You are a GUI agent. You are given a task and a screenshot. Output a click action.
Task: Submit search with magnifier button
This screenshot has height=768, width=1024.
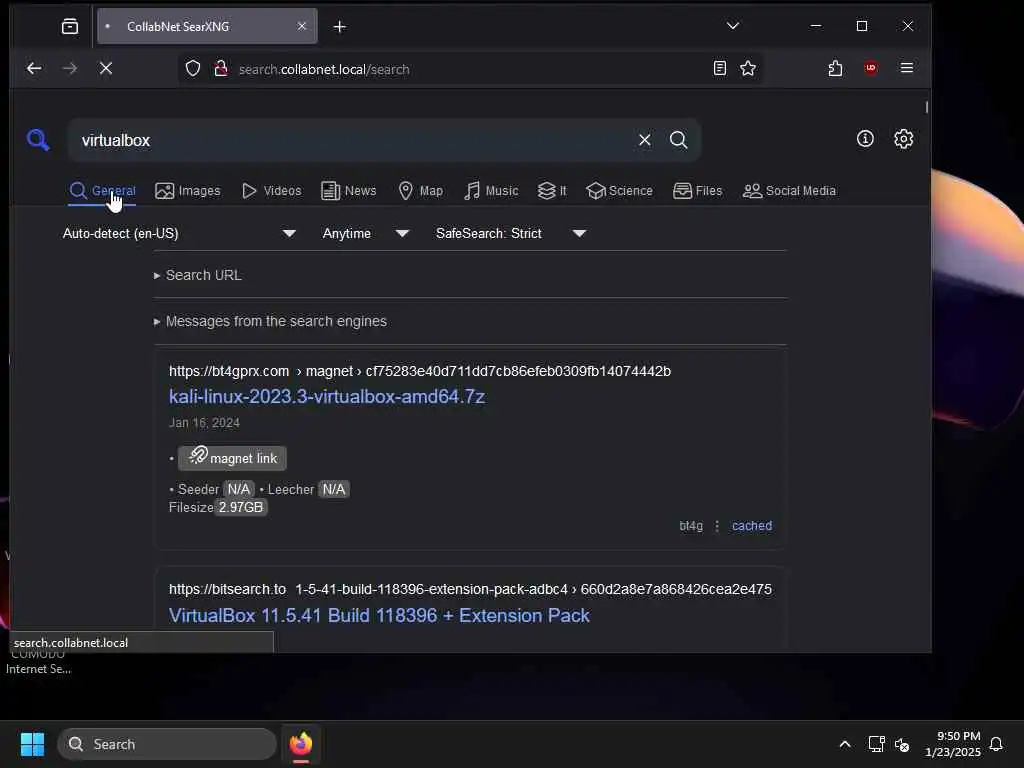coord(679,140)
